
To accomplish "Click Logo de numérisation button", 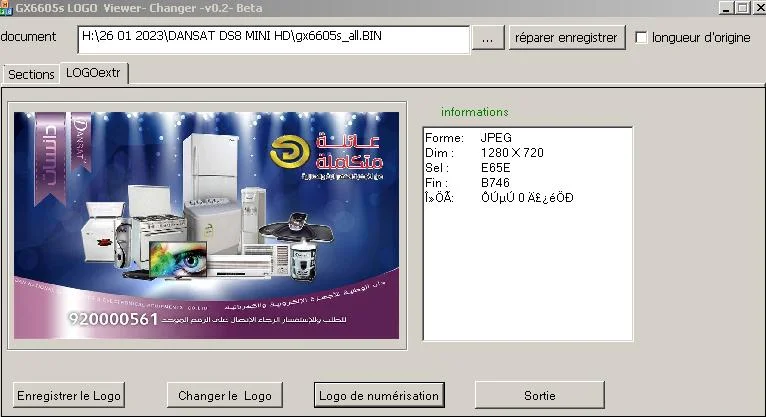I will pos(379,395).
